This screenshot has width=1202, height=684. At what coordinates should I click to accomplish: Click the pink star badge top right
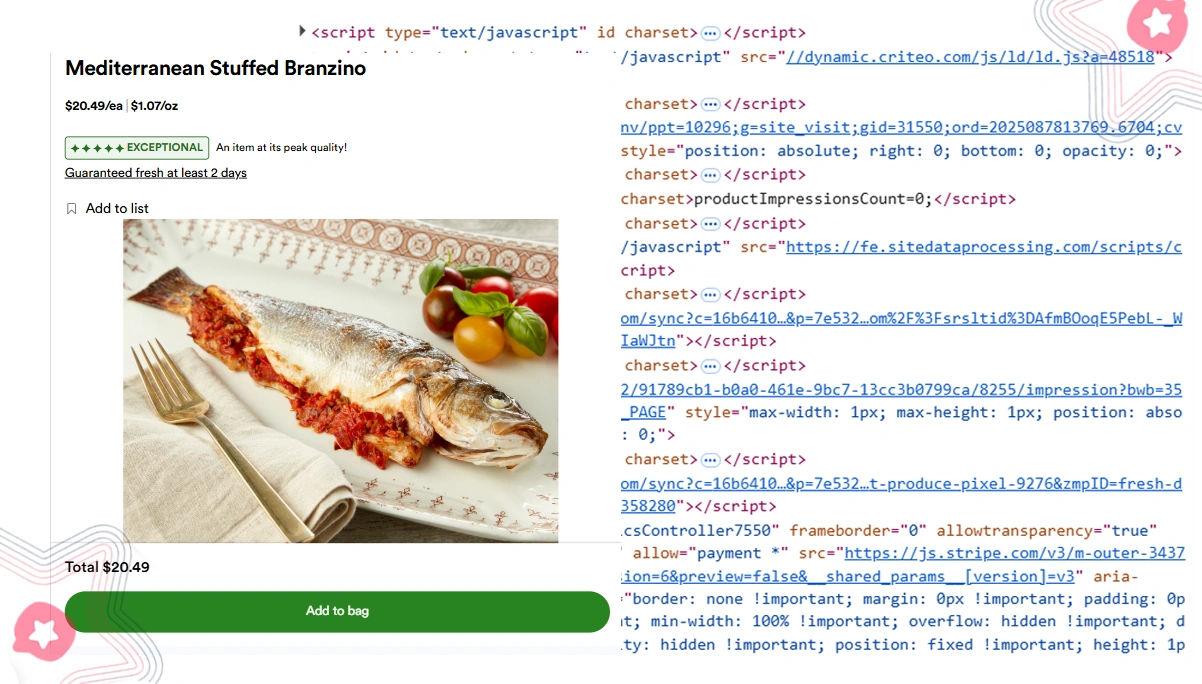click(1156, 23)
